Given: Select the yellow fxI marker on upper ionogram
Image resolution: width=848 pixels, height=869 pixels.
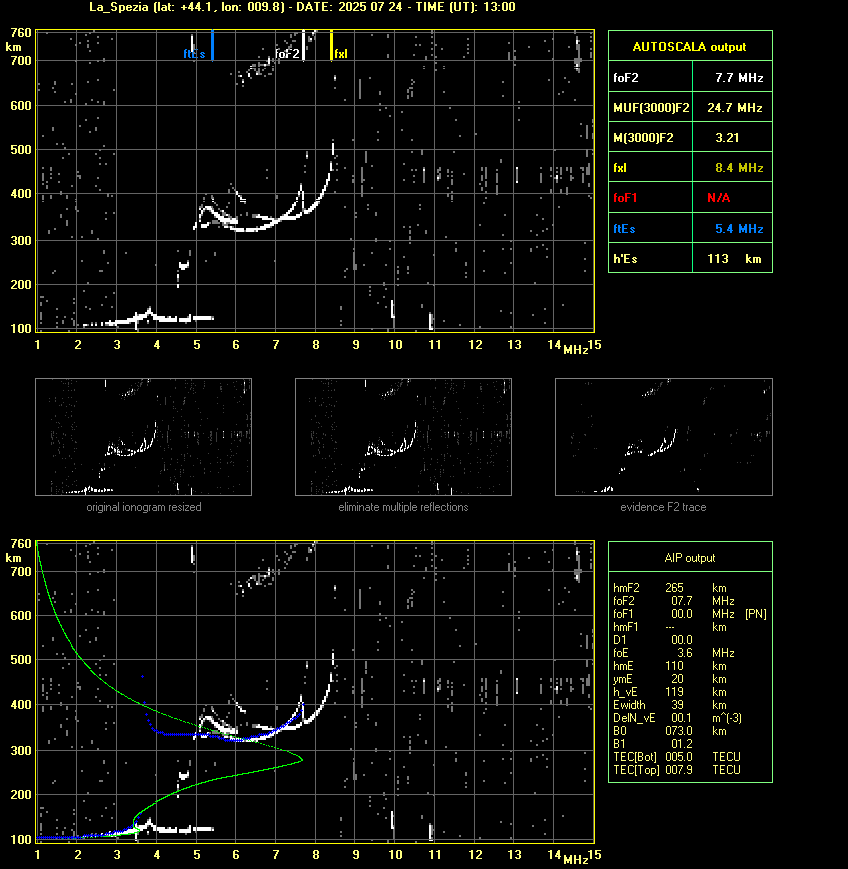Looking at the screenshot, I should click(x=331, y=45).
